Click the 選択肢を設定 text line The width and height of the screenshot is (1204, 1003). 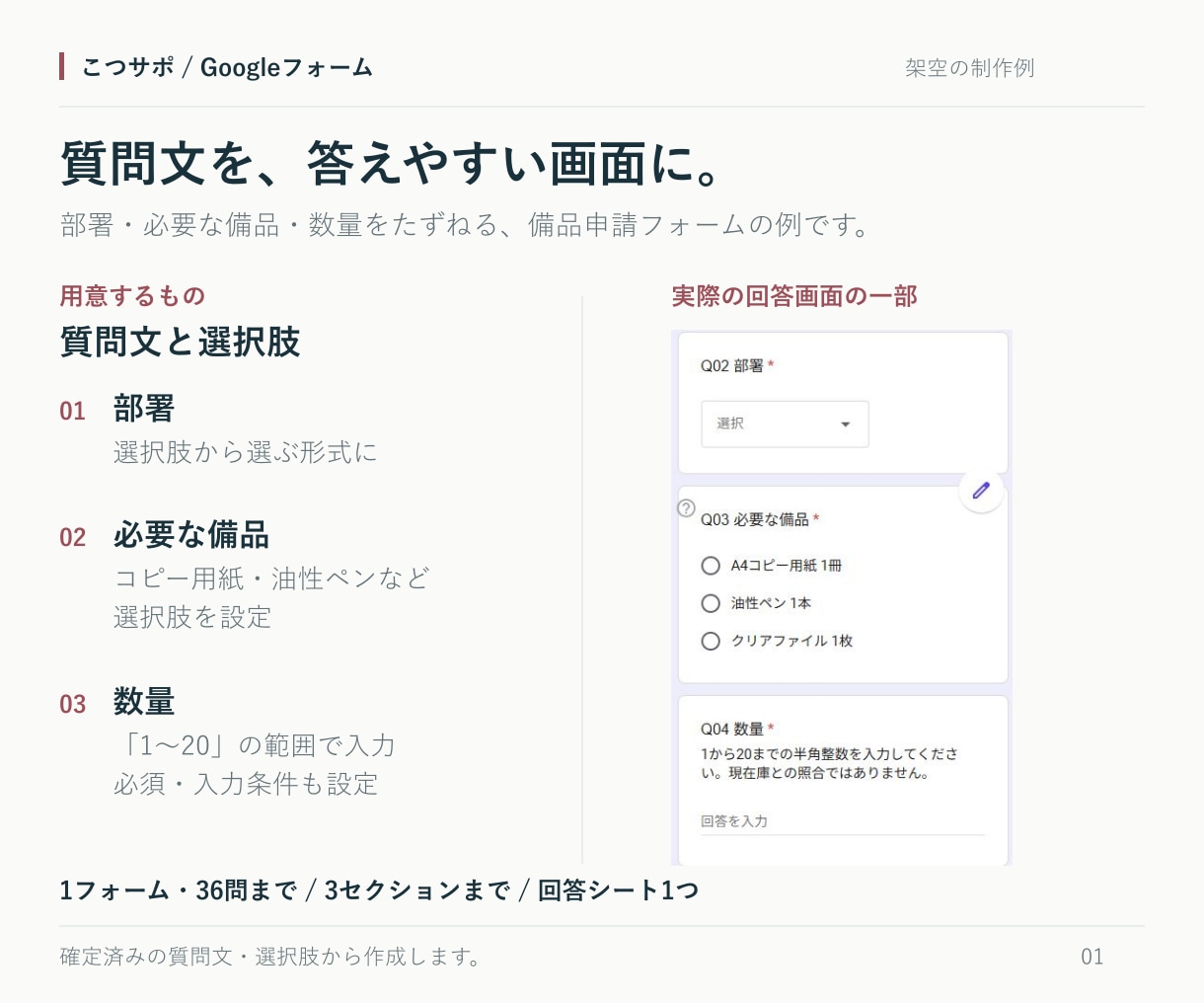coord(192,617)
